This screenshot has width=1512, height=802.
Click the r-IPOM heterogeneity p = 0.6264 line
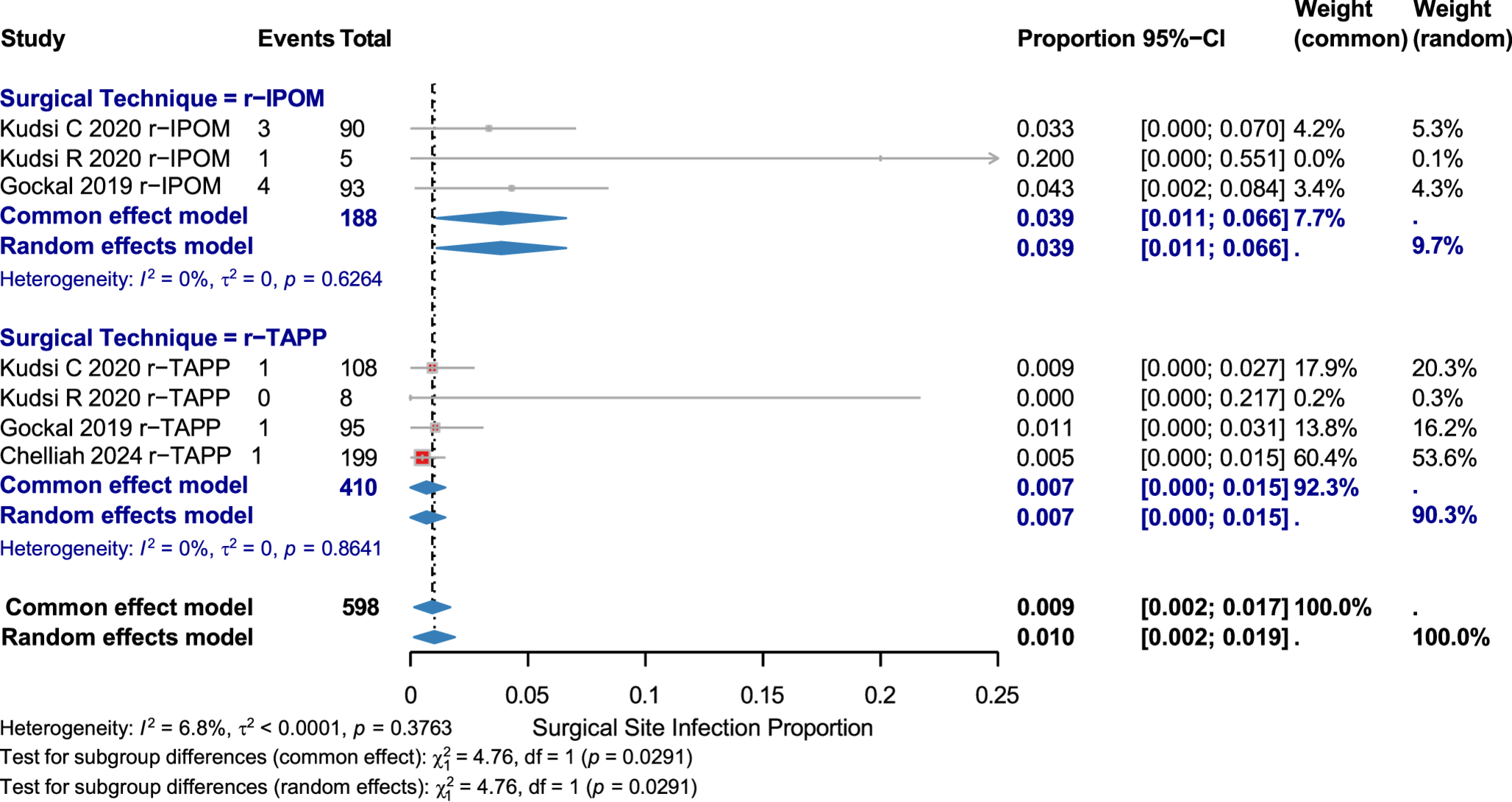tap(191, 279)
